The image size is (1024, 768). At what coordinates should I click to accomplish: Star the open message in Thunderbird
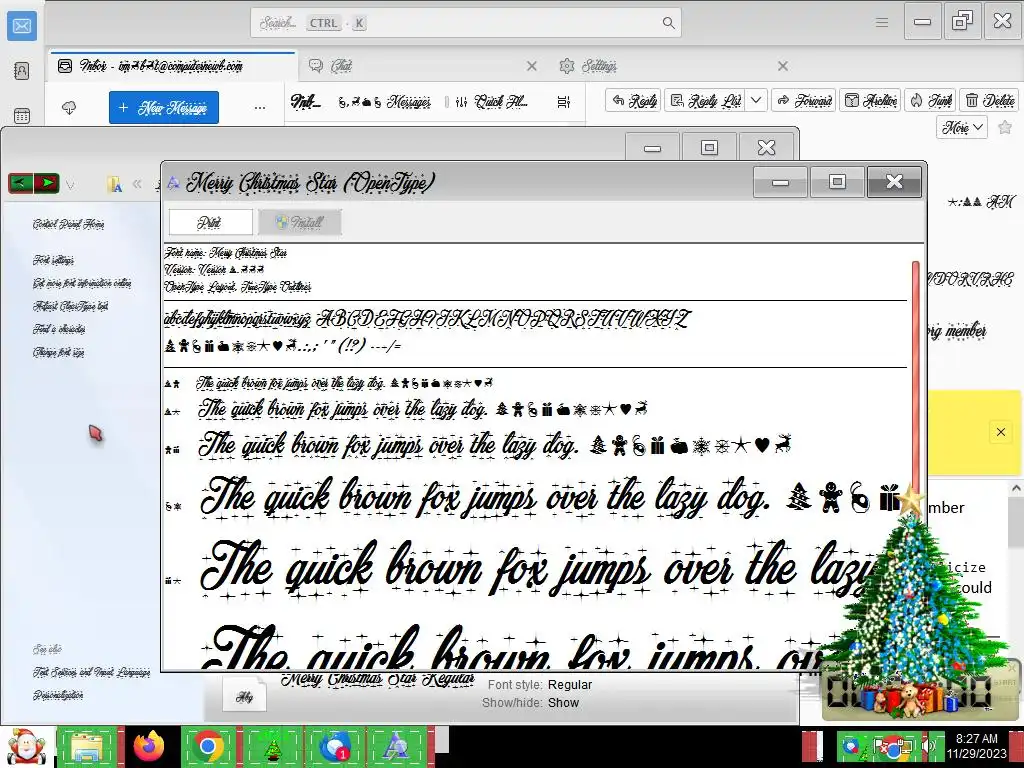point(1005,127)
